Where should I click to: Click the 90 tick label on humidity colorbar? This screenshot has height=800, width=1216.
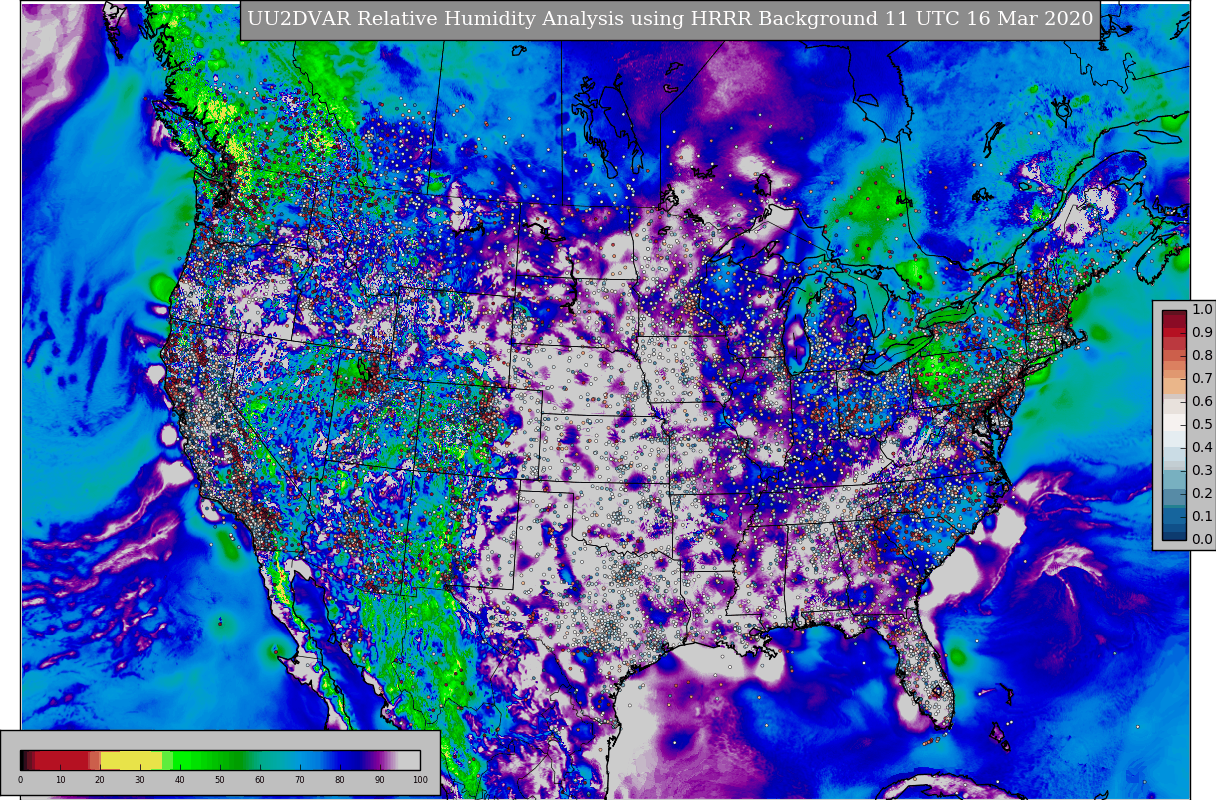380,780
